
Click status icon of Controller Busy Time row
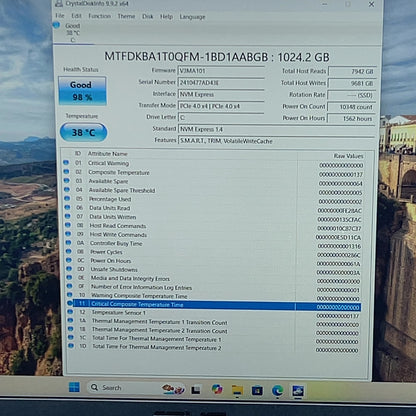tap(68, 242)
